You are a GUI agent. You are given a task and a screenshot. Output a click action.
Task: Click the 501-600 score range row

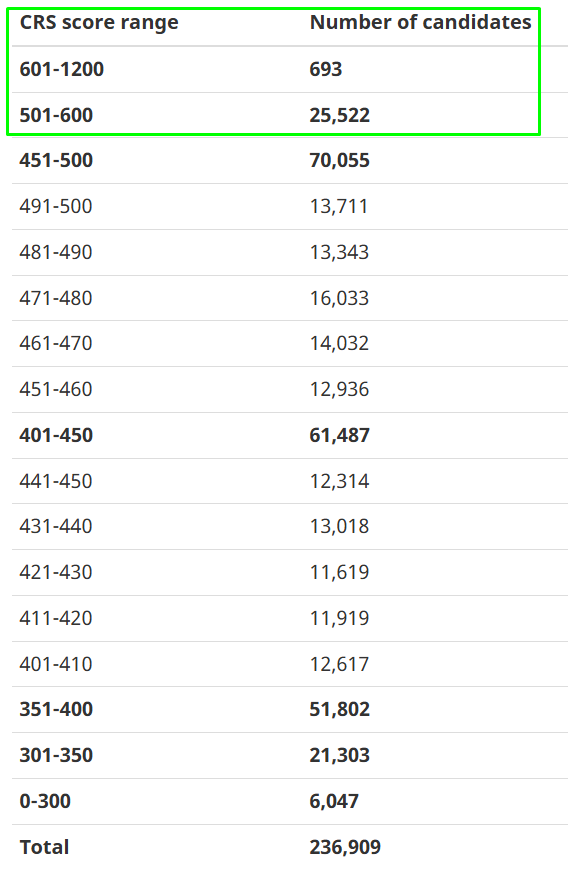tap(289, 115)
